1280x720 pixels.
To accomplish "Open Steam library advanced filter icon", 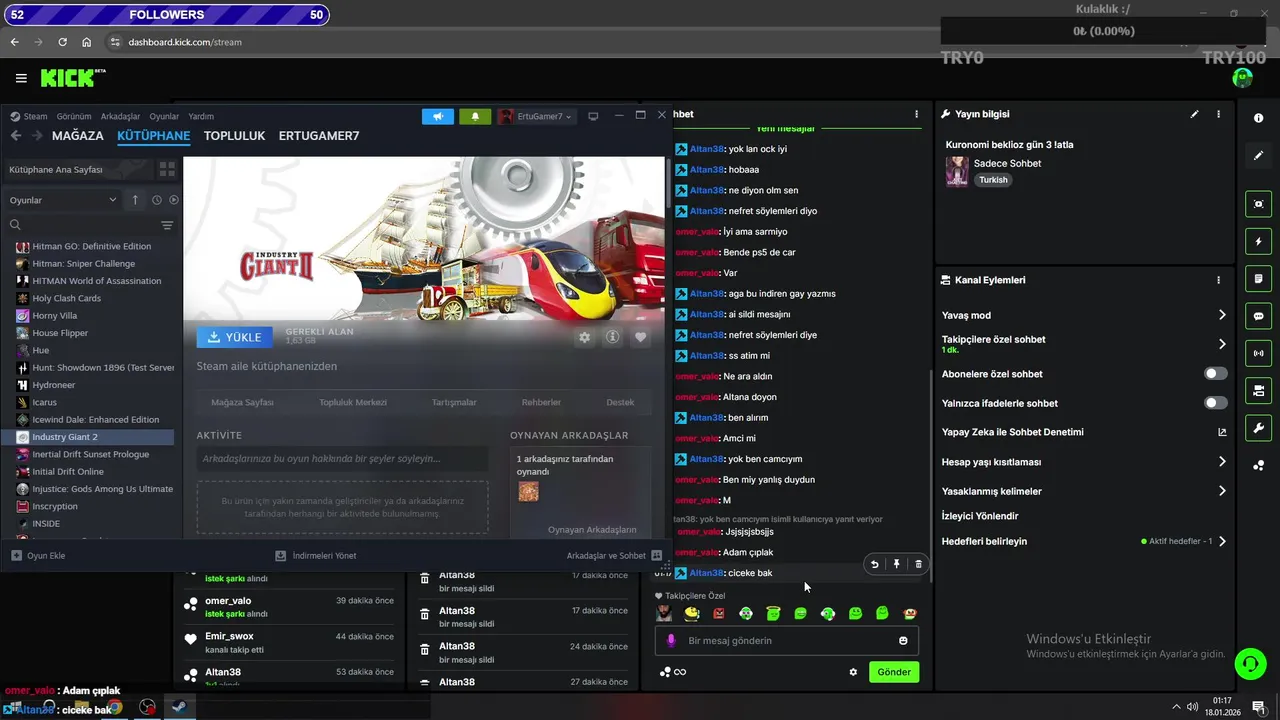I will pos(167,225).
